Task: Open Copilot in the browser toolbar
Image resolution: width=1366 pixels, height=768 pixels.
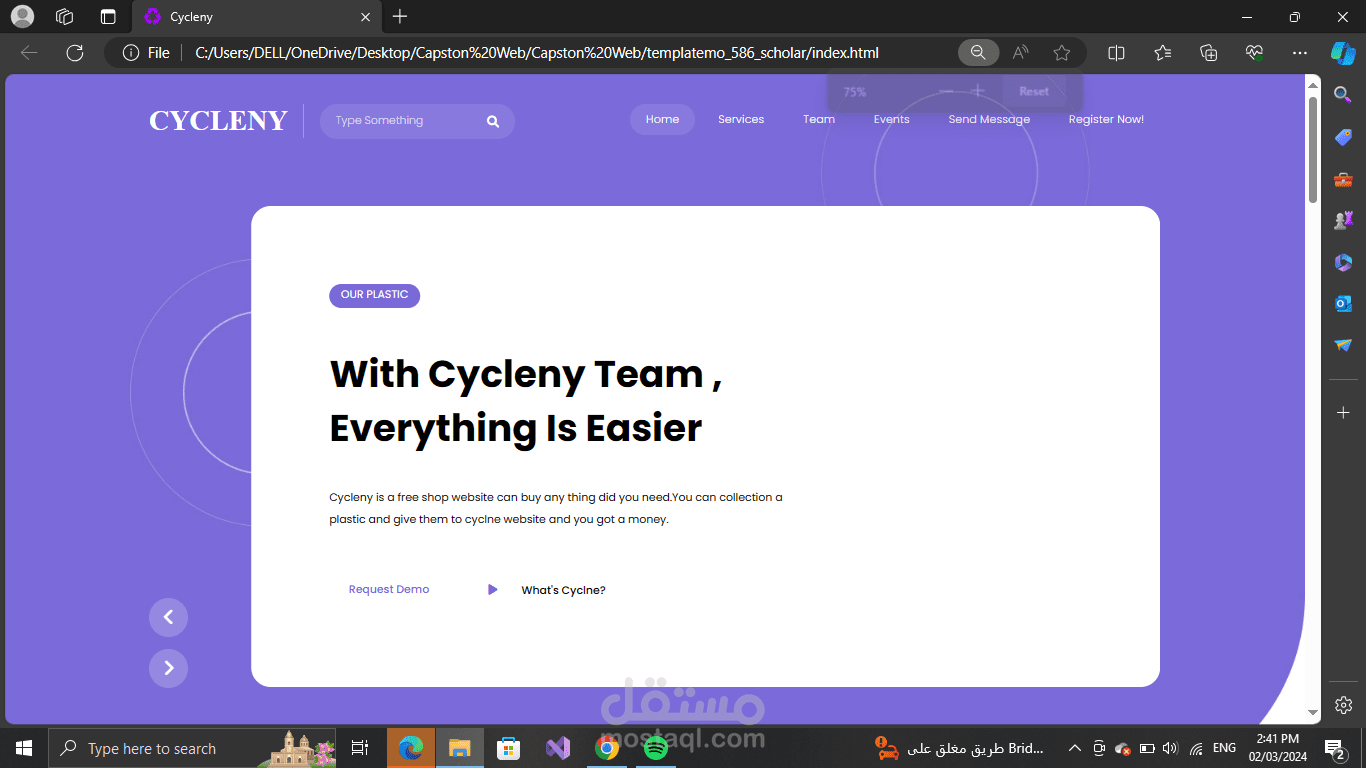Action: tap(1343, 53)
